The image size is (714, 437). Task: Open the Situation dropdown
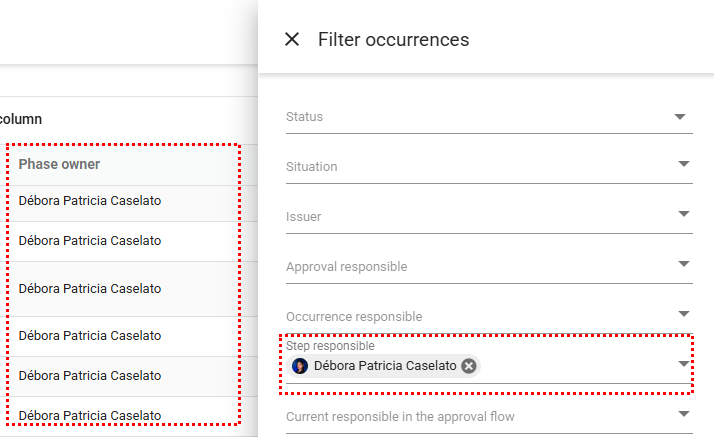click(682, 164)
